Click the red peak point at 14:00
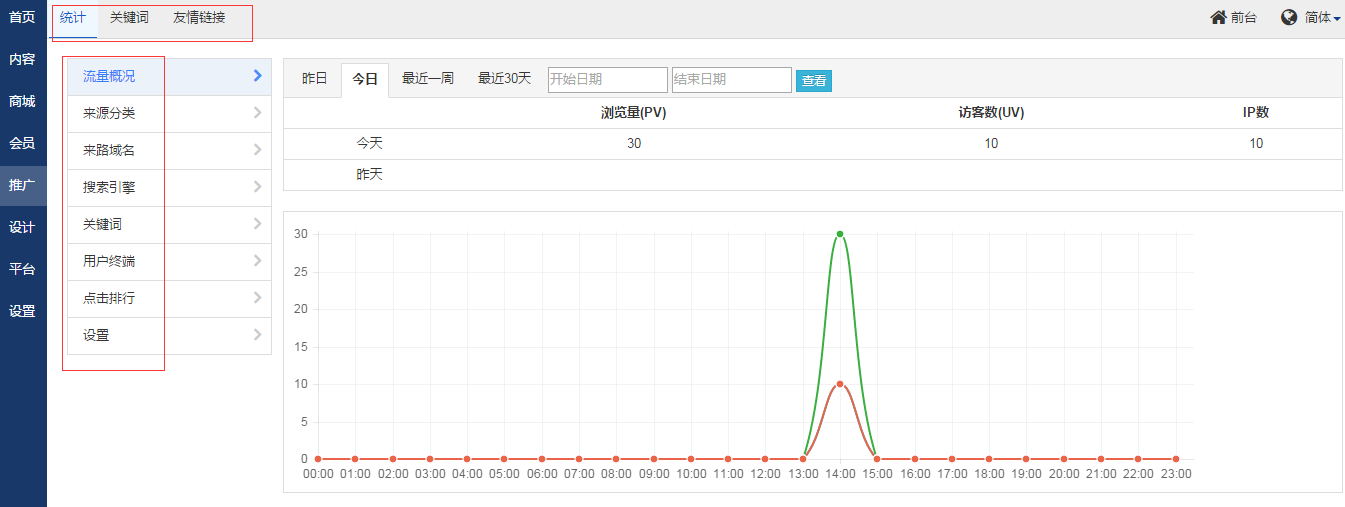 coord(840,384)
